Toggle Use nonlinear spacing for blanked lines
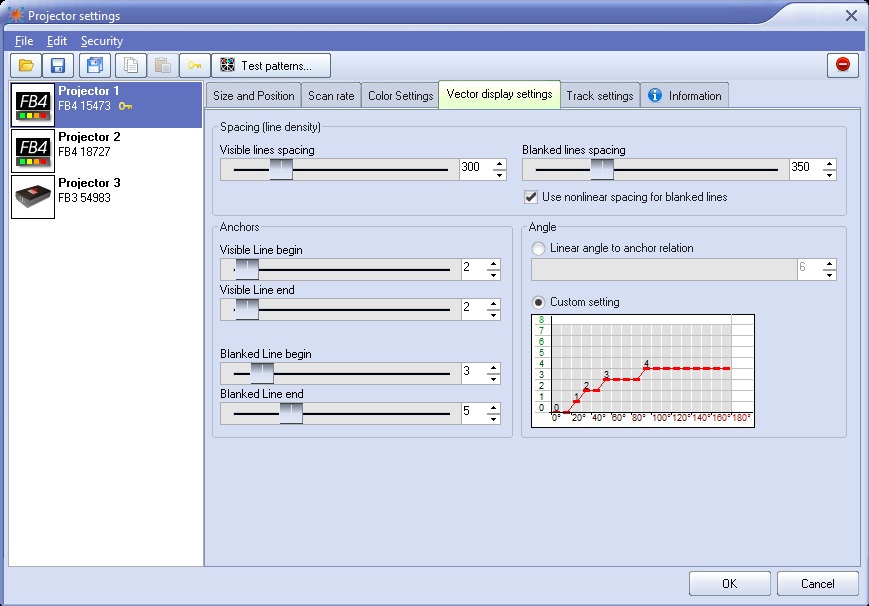 [531, 197]
